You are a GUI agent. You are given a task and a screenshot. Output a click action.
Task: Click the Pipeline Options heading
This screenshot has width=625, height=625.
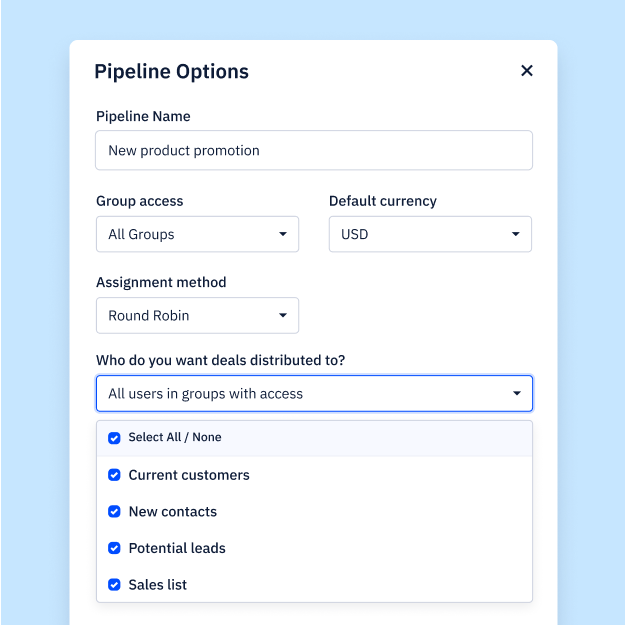pos(171,71)
